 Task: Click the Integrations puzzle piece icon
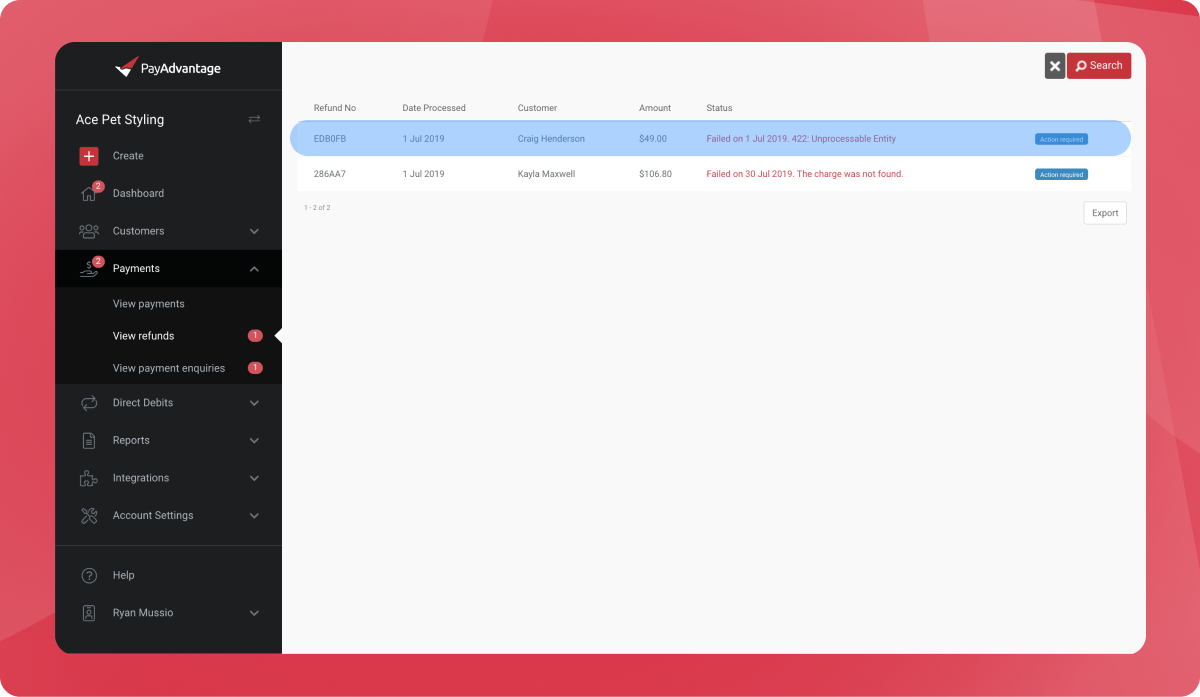coord(89,478)
